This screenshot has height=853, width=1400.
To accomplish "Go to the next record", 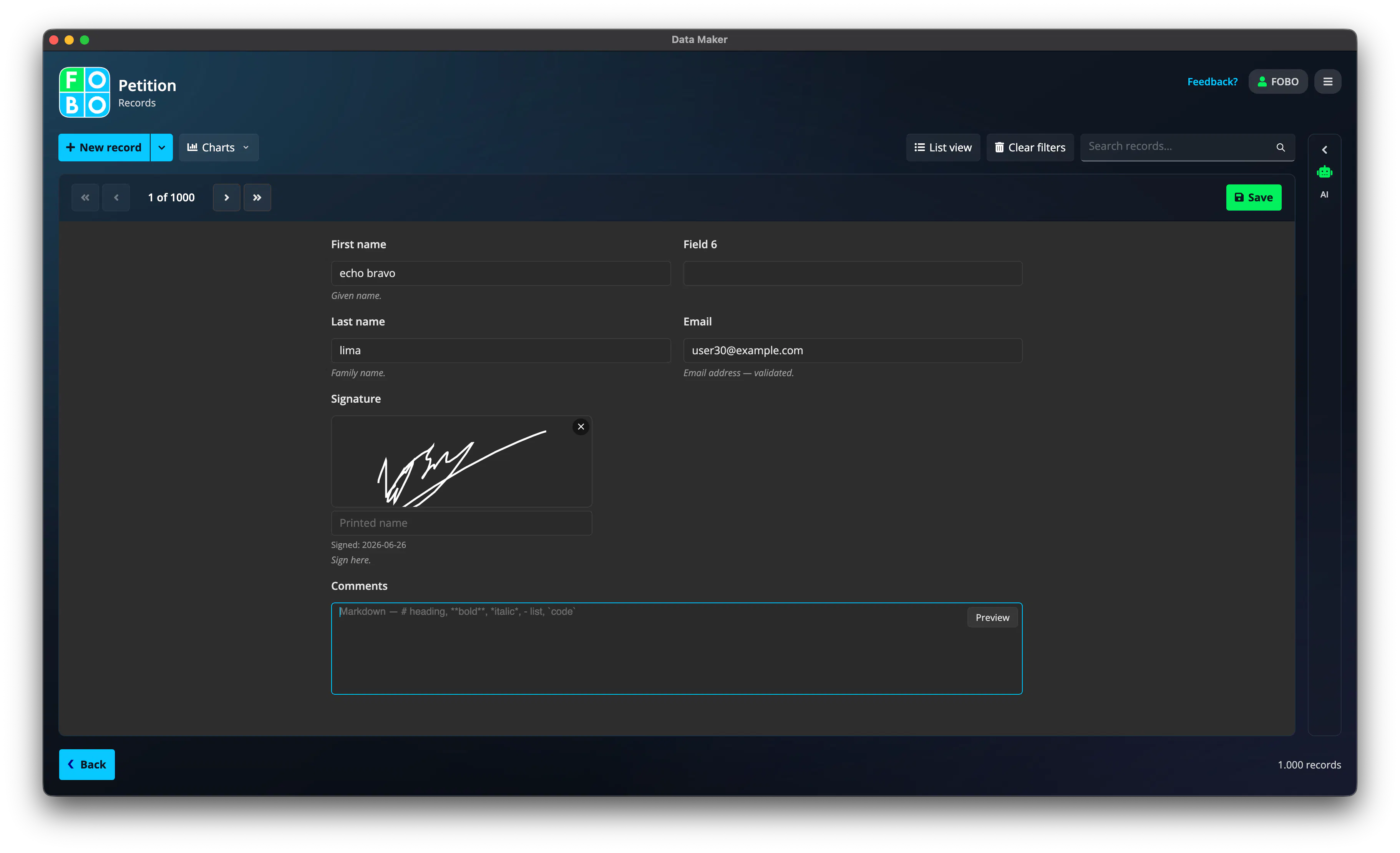I will click(x=226, y=197).
